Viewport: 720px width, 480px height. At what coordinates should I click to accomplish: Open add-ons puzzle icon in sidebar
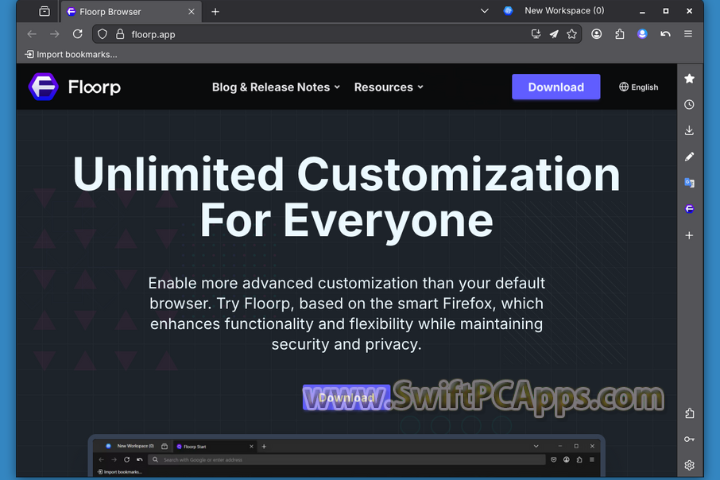tap(689, 413)
